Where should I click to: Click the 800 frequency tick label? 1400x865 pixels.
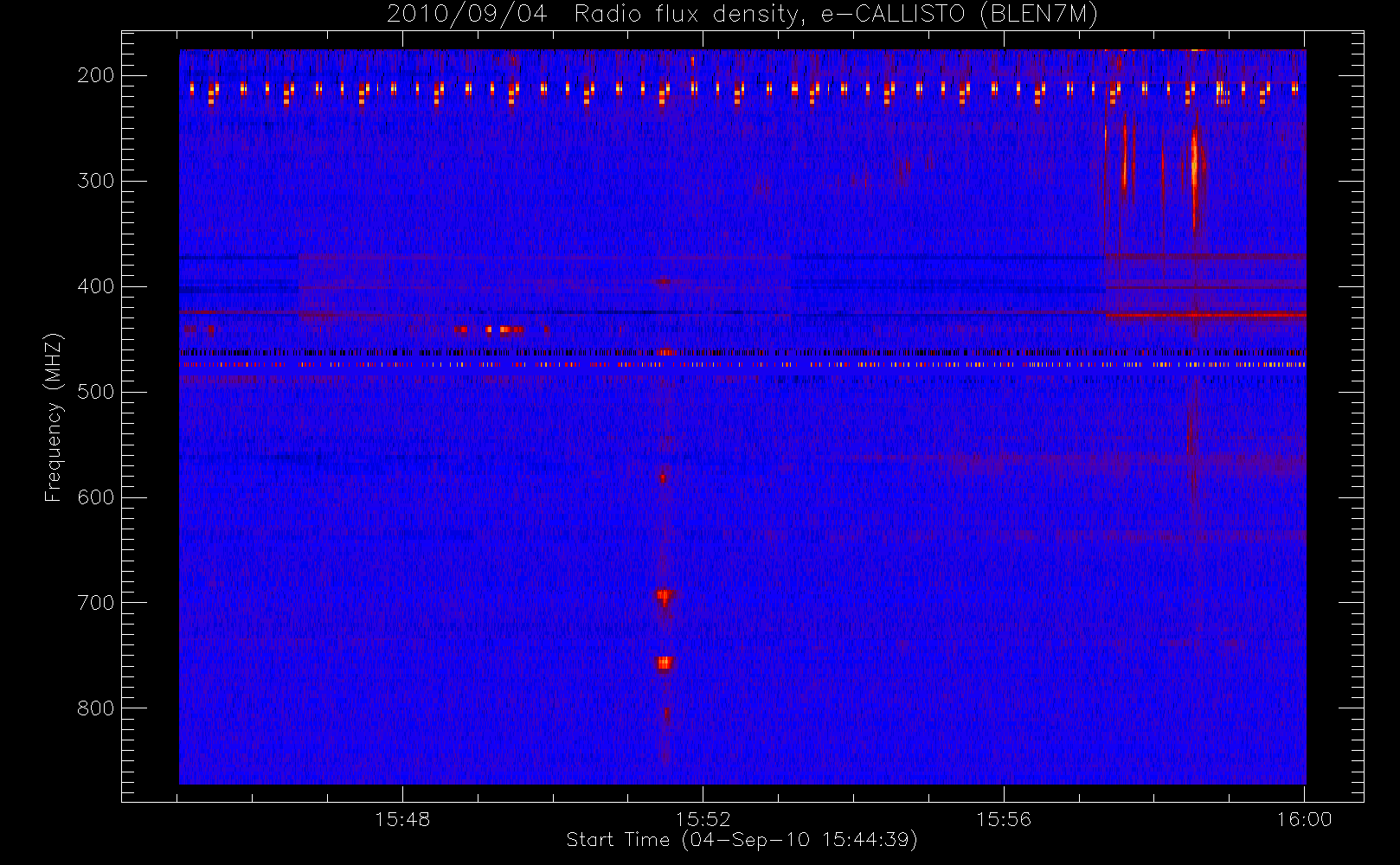click(x=96, y=708)
